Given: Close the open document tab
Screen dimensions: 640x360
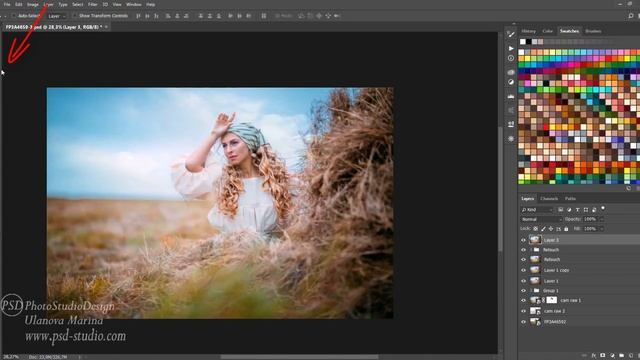Looking at the screenshot, I should click(x=106, y=27).
